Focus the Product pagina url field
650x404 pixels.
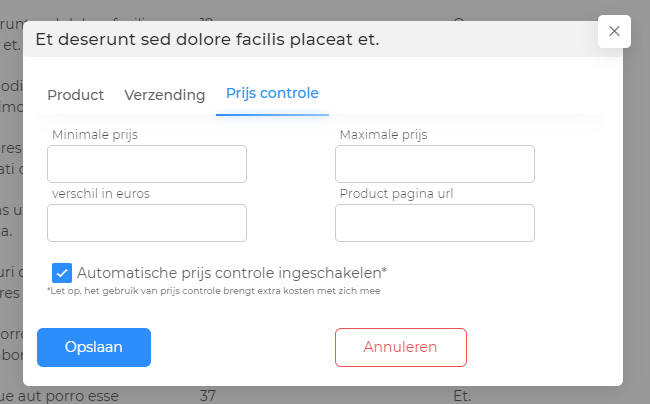435,223
